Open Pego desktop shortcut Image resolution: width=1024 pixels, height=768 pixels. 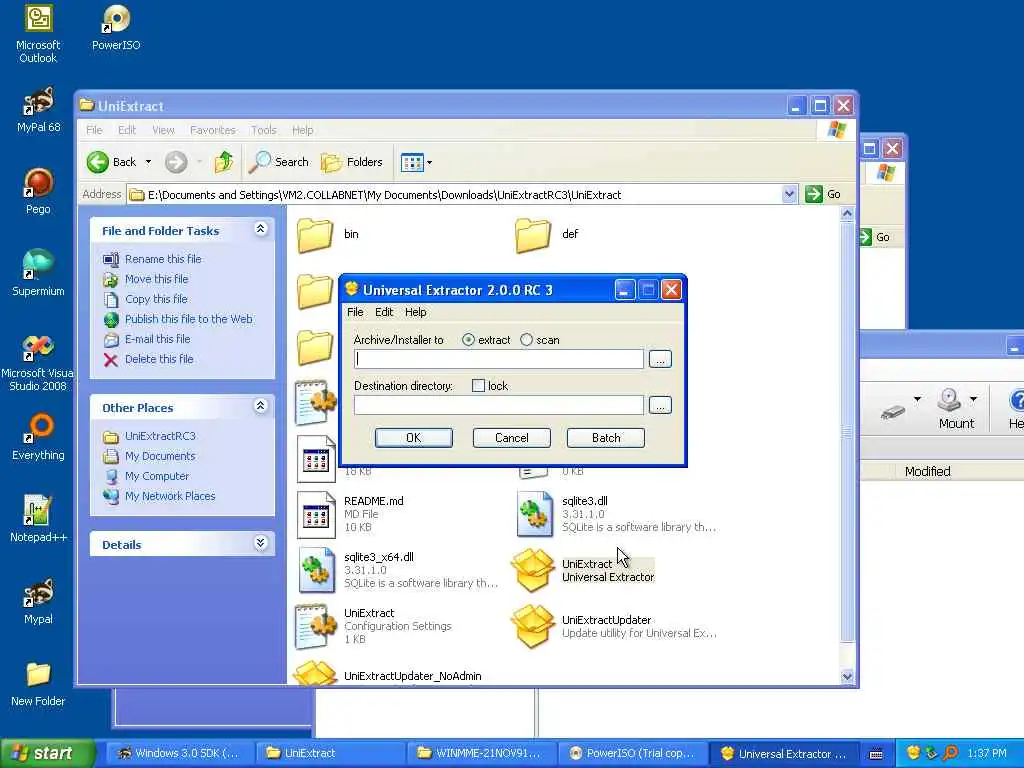click(38, 191)
